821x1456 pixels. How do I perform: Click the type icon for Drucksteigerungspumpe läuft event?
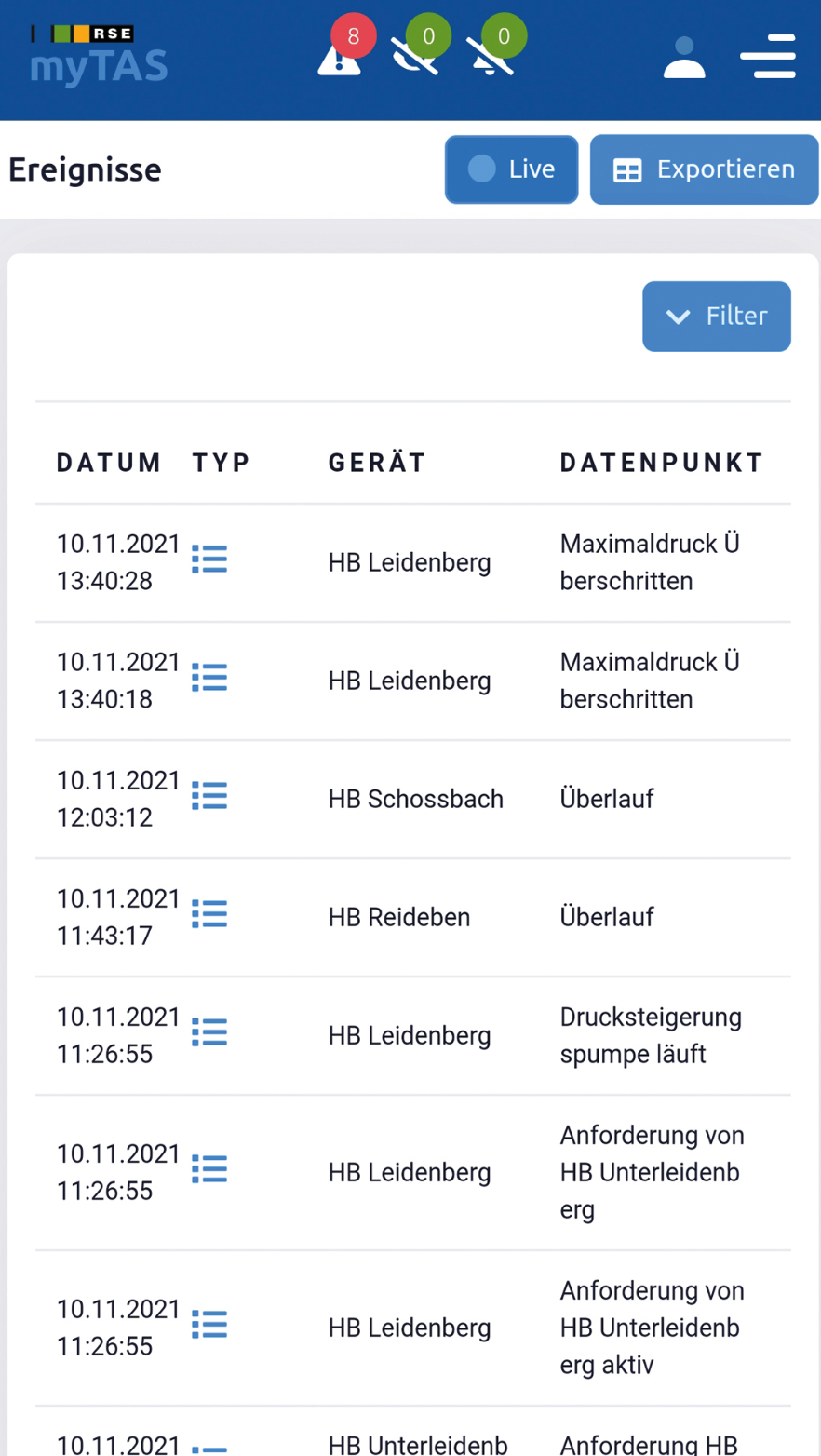209,1032
